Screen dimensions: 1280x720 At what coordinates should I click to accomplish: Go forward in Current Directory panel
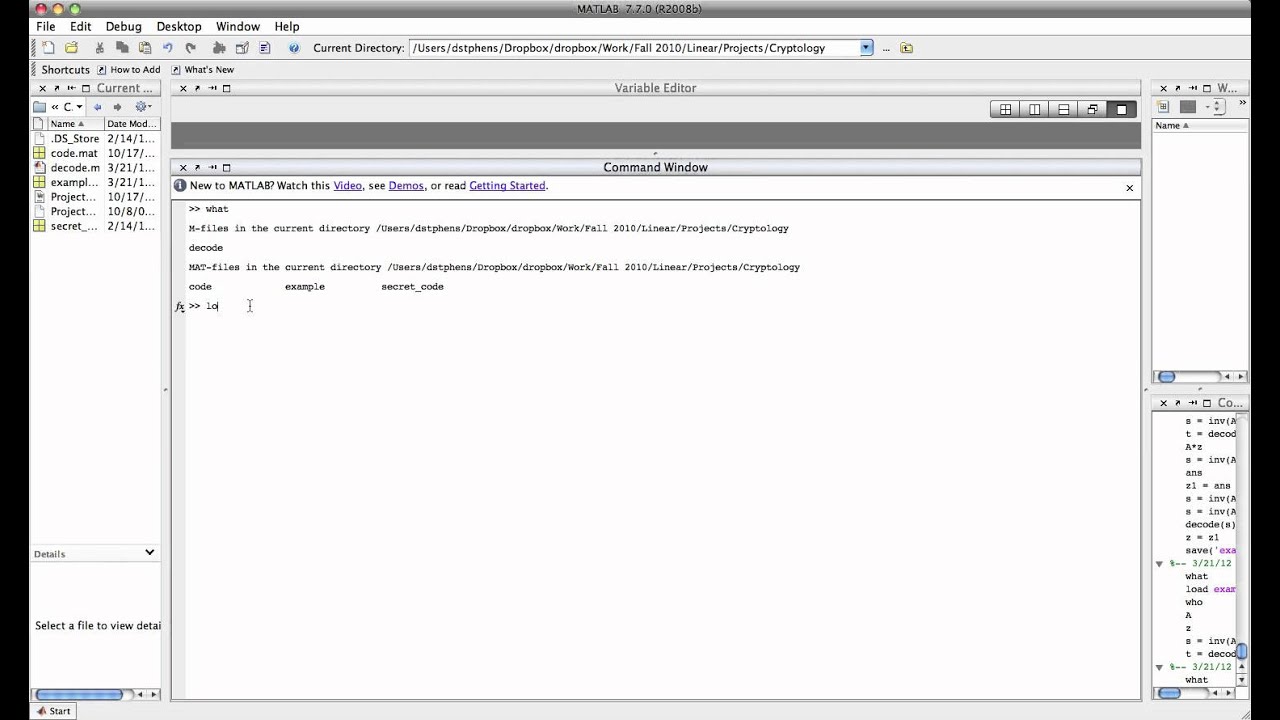[117, 107]
